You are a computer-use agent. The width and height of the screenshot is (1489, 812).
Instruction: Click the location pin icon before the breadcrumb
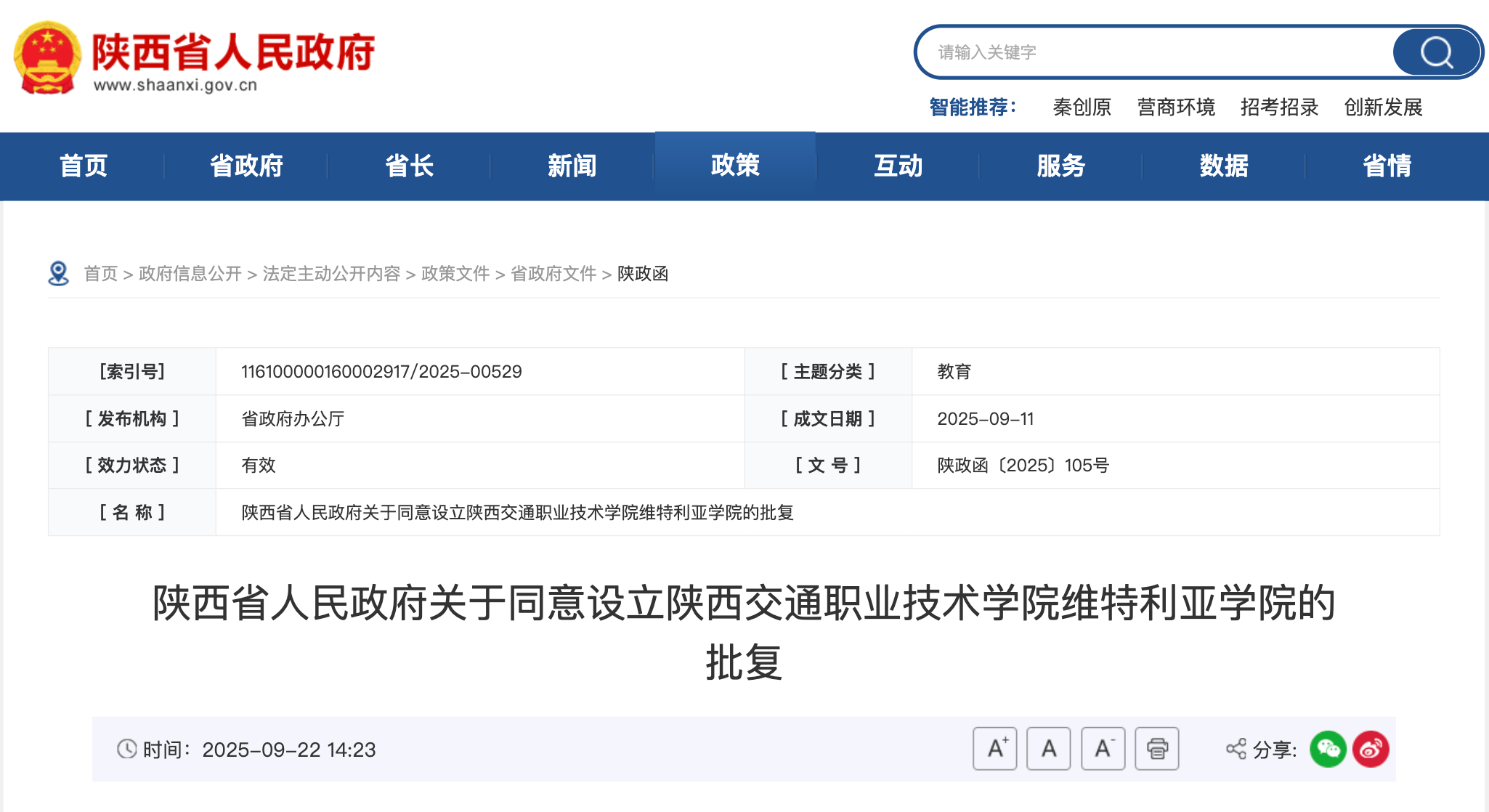point(58,274)
